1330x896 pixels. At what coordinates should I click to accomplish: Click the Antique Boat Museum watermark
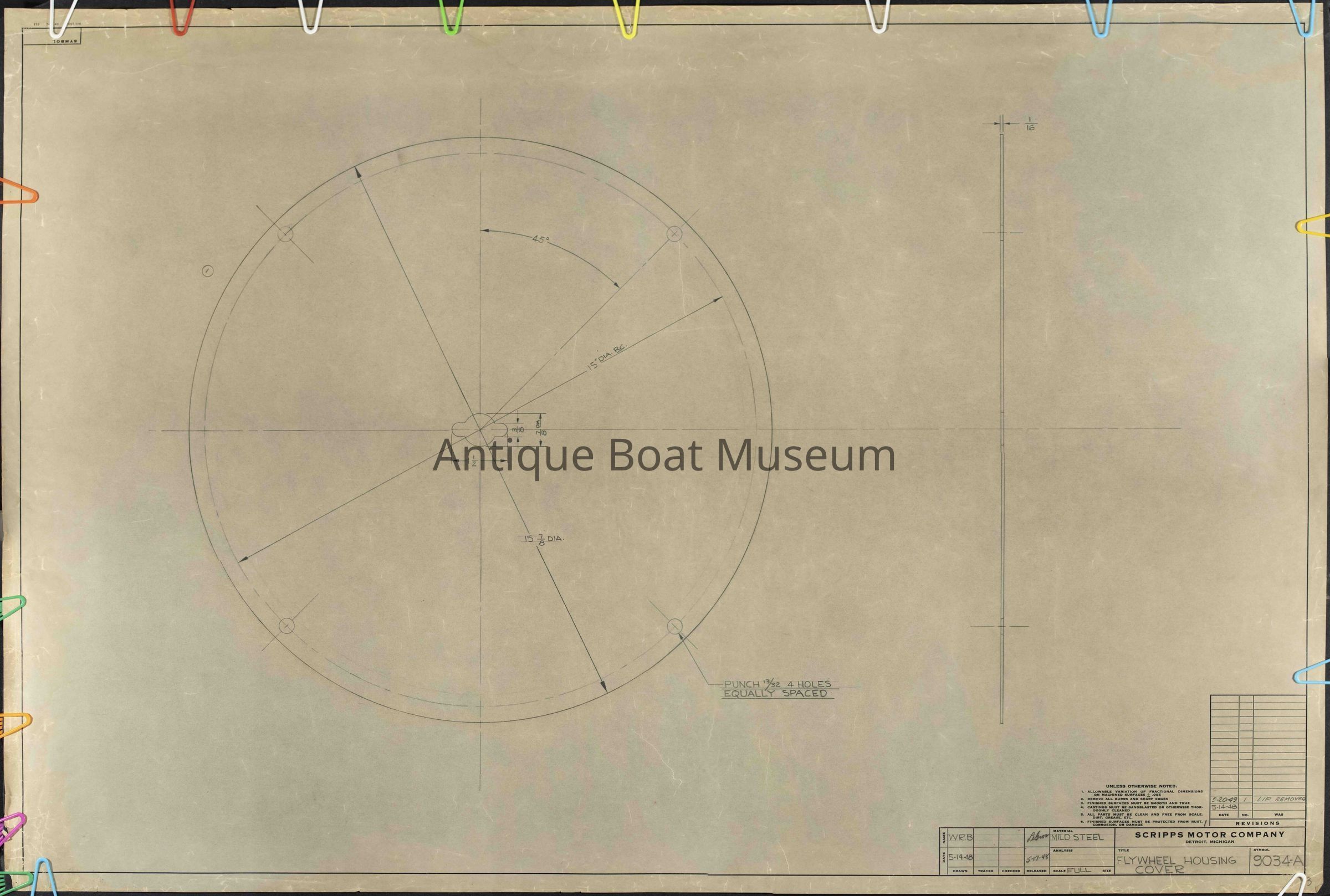click(664, 455)
